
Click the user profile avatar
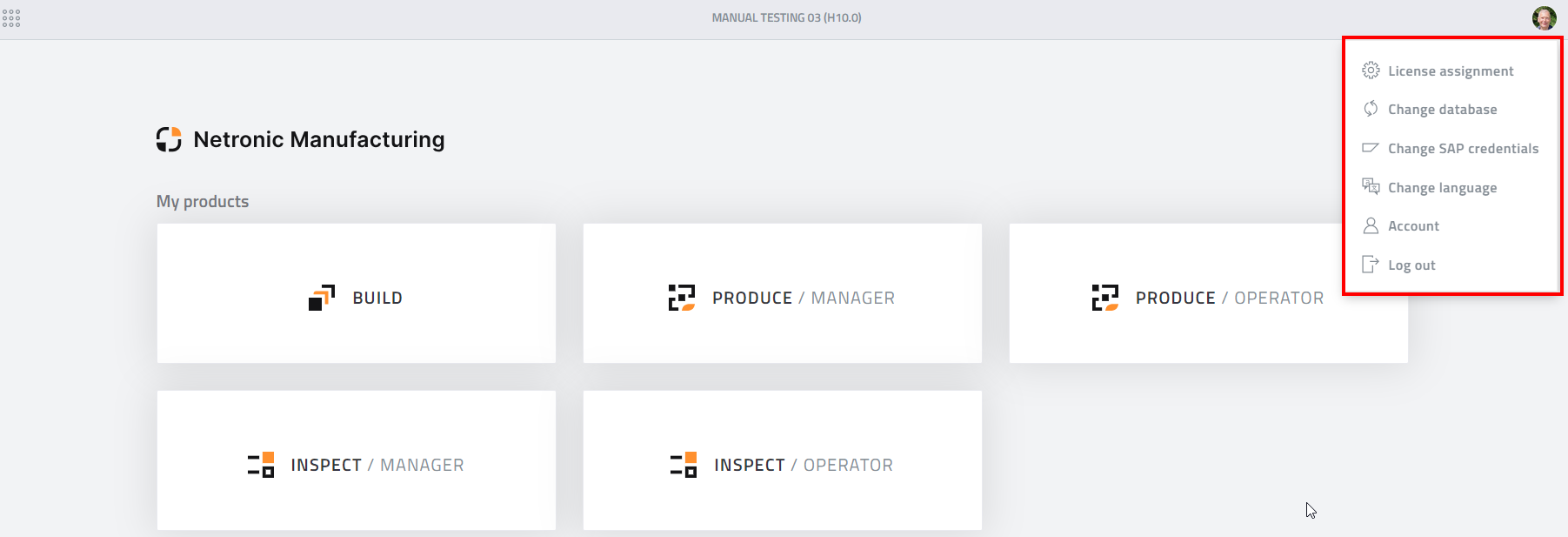(1545, 18)
